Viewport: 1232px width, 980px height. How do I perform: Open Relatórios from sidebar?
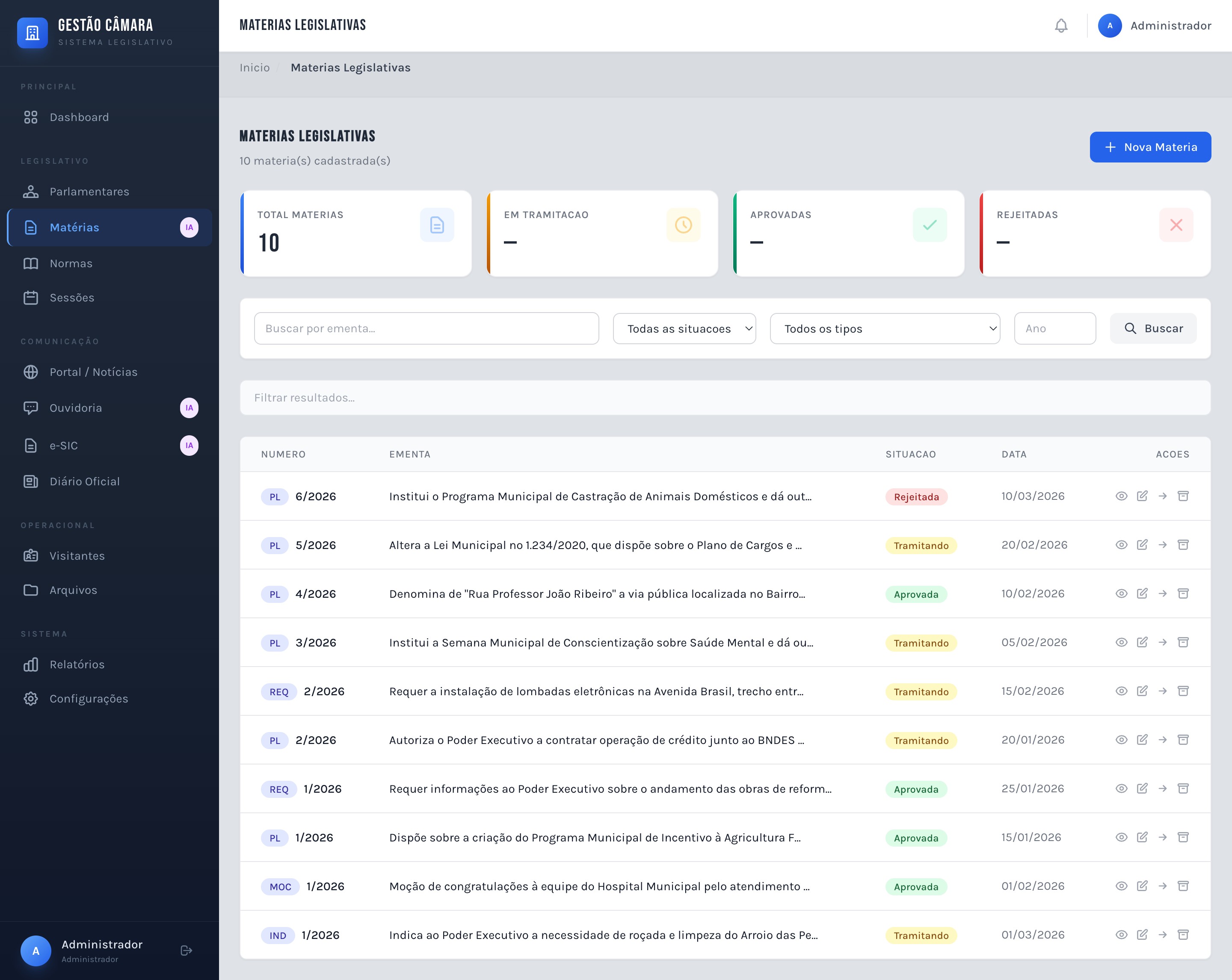[77, 664]
